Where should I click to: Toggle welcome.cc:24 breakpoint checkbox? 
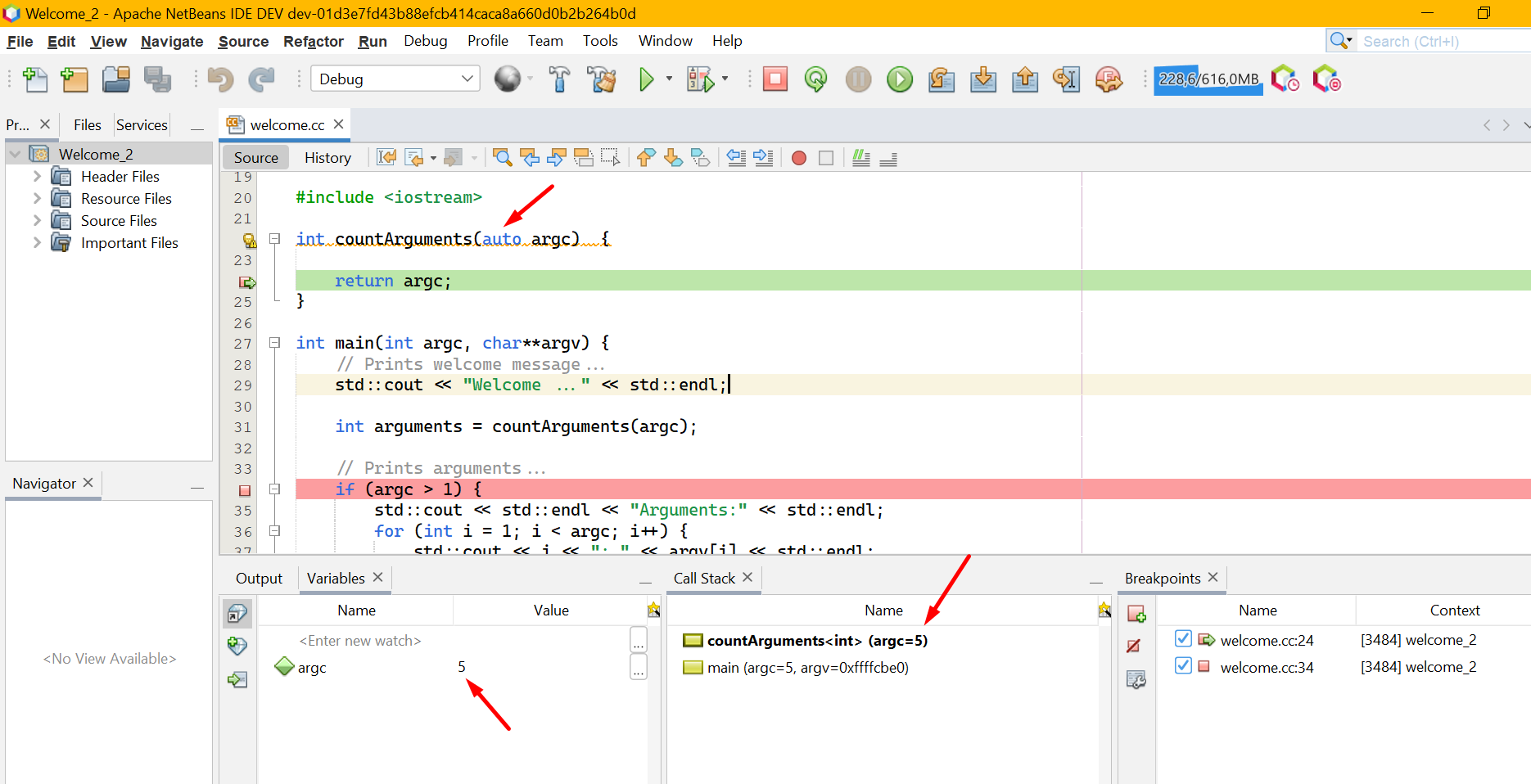[1183, 639]
